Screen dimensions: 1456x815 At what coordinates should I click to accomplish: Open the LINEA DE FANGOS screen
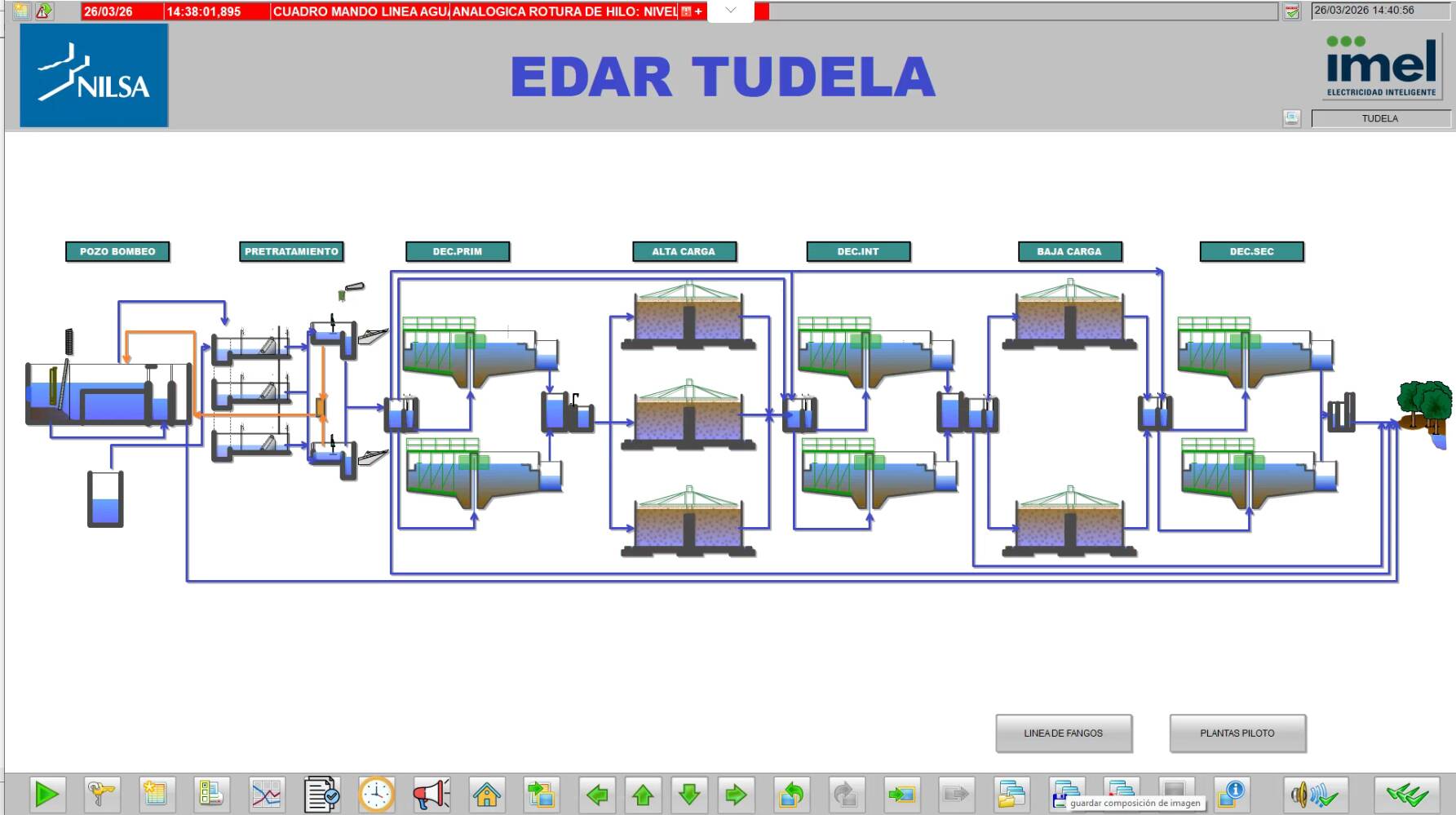pyautogui.click(x=1063, y=733)
